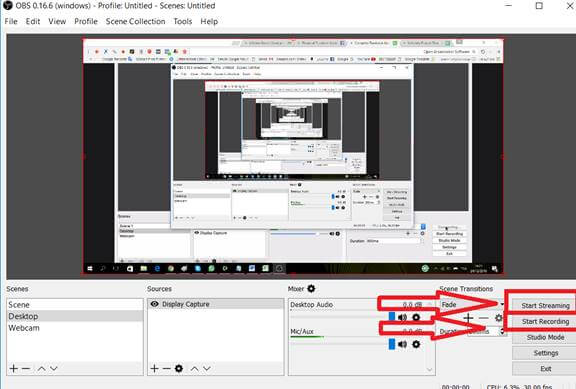
Task: Remove selected scene with minus icon
Action: click(26, 368)
